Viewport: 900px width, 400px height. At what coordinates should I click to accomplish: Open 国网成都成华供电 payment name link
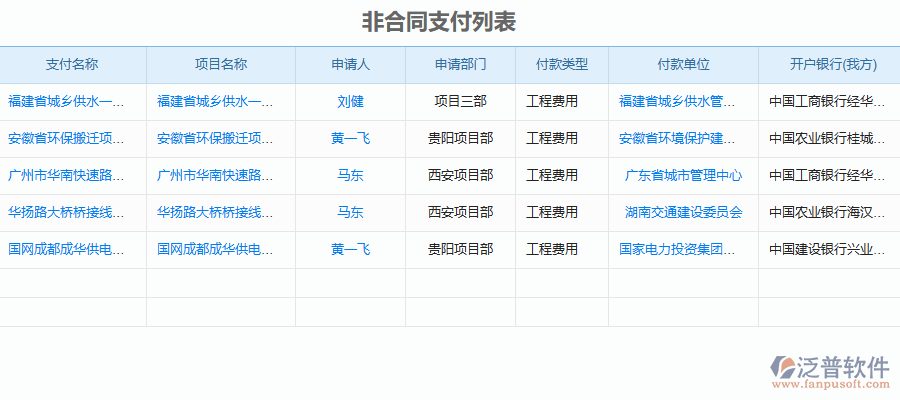tap(66, 249)
